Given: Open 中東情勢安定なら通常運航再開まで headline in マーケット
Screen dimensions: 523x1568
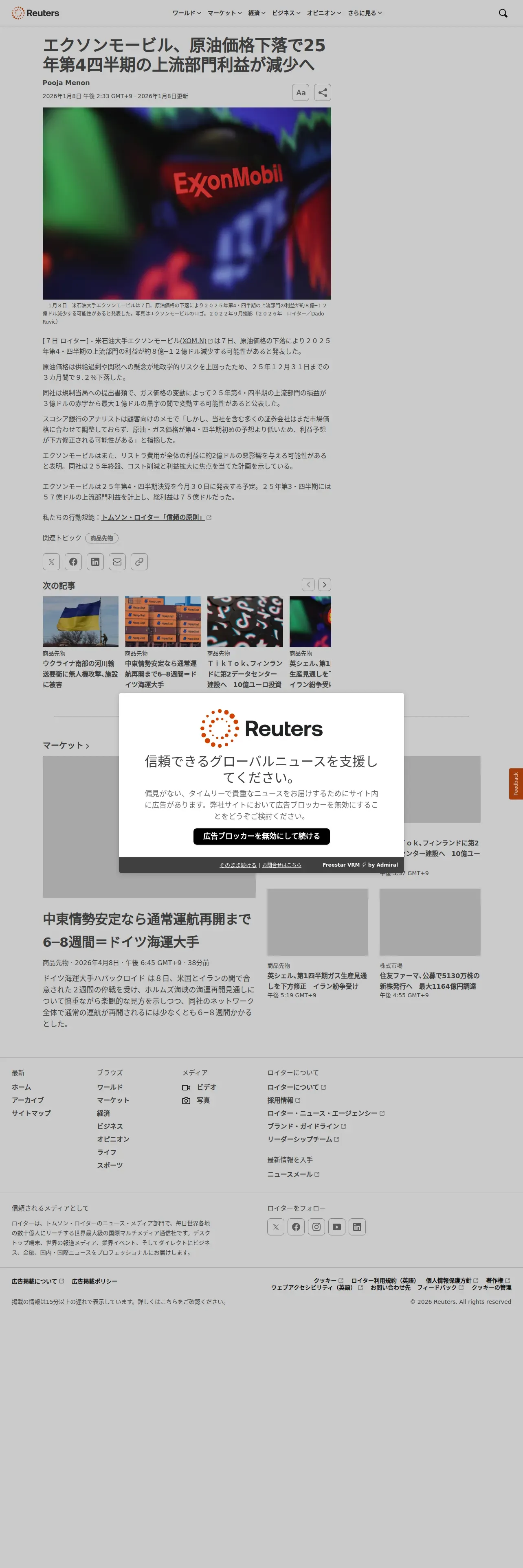Looking at the screenshot, I should (147, 930).
